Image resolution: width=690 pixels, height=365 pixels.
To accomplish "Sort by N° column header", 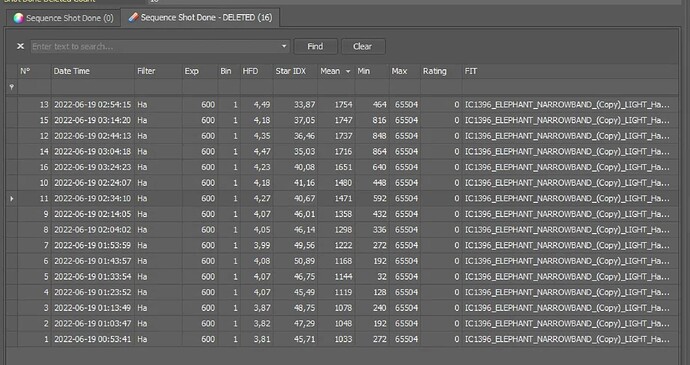I will point(34,71).
